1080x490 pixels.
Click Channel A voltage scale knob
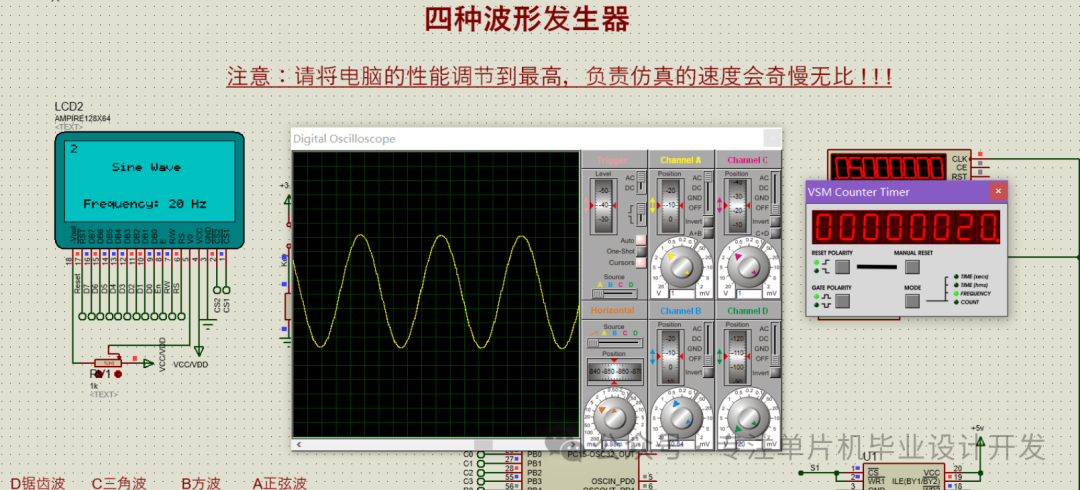point(681,267)
